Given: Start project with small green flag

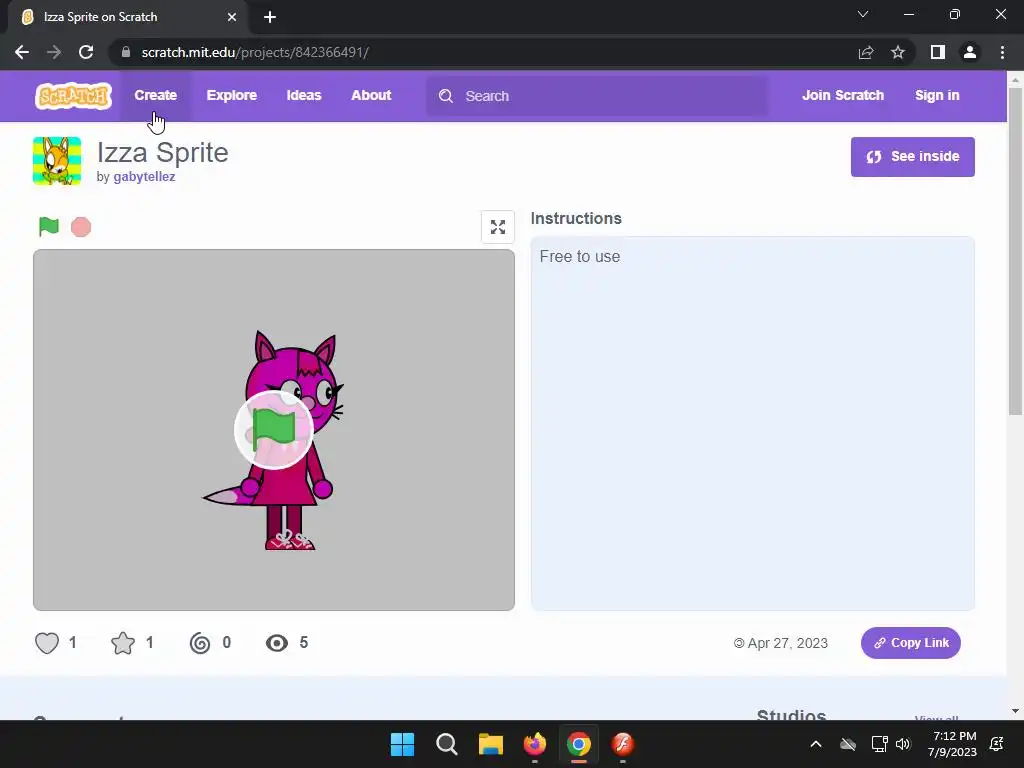Looking at the screenshot, I should (49, 227).
